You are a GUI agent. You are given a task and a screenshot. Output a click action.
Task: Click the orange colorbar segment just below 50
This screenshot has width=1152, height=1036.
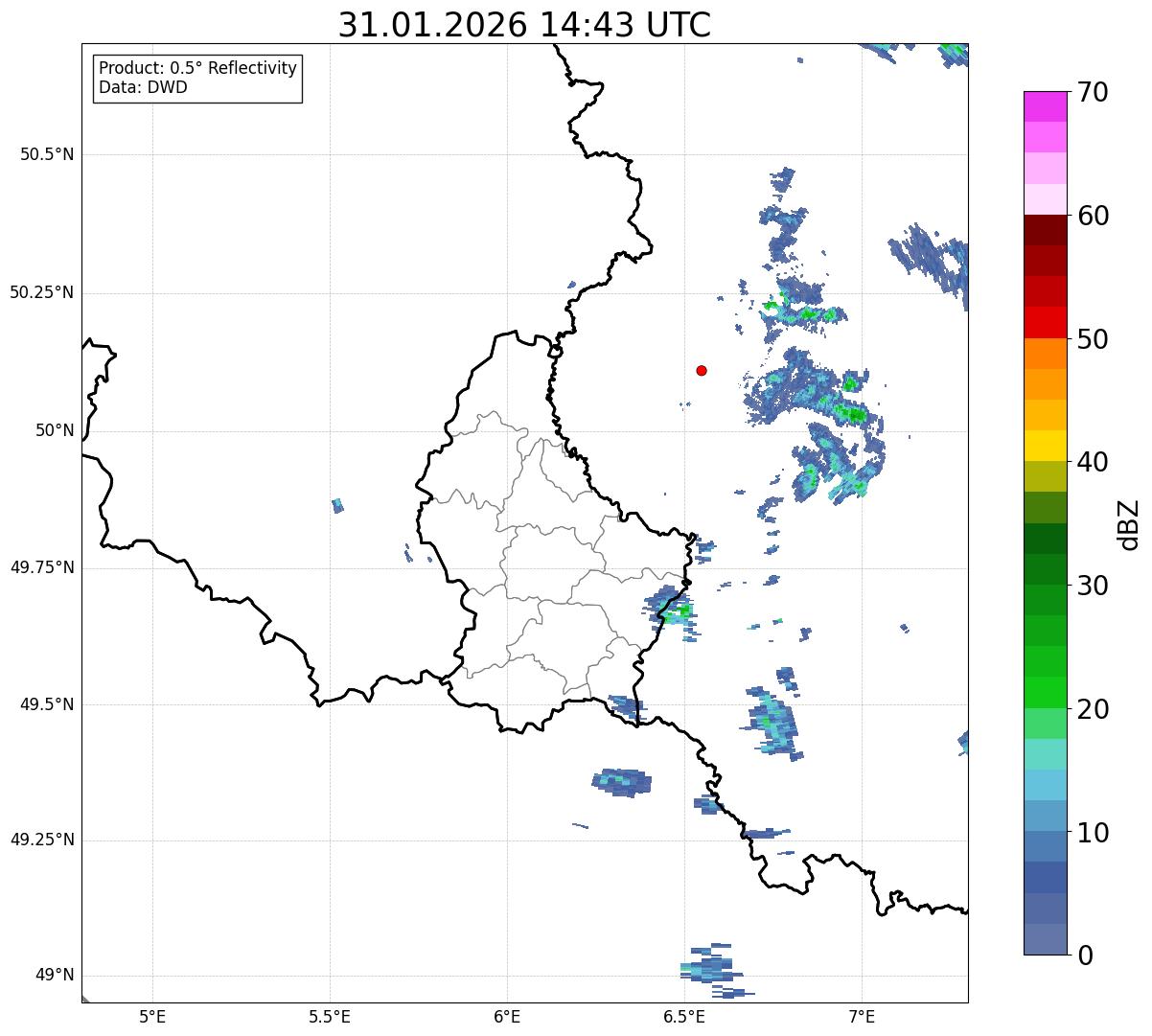tap(1045, 353)
